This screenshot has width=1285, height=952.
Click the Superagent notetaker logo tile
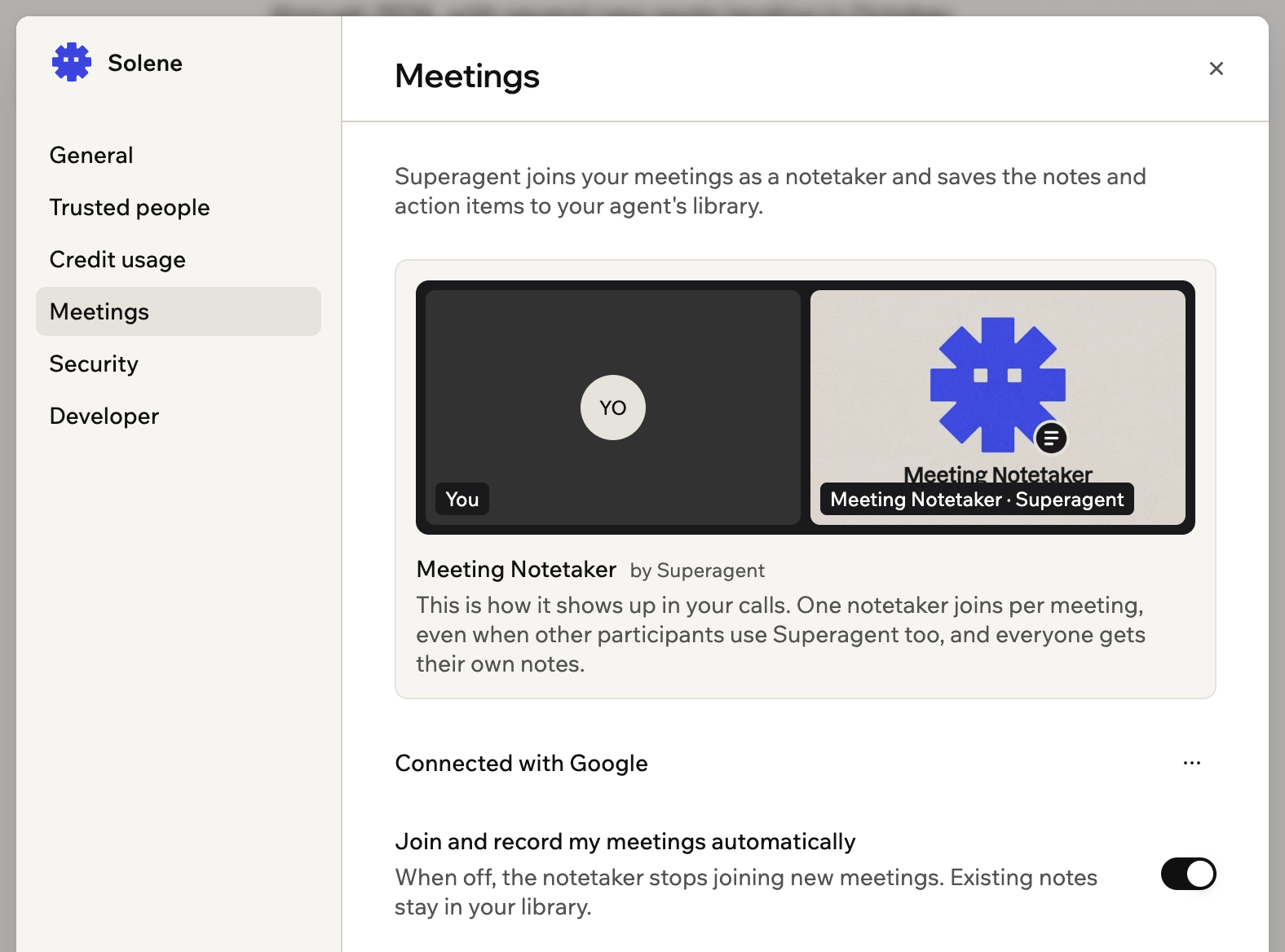click(x=998, y=408)
